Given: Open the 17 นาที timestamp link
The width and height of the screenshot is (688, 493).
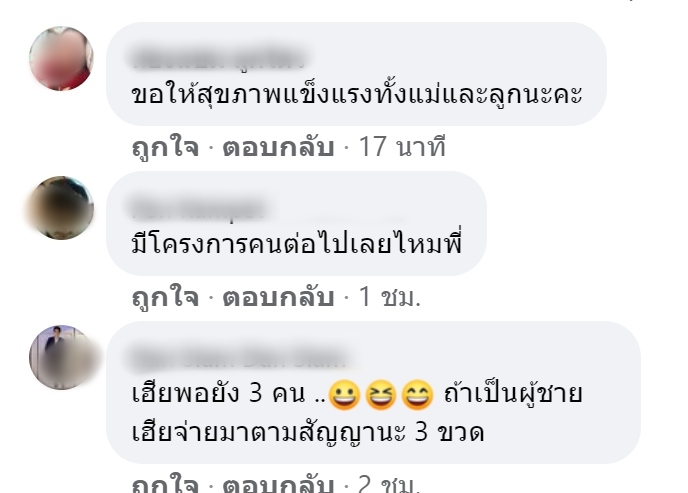Looking at the screenshot, I should tap(402, 146).
